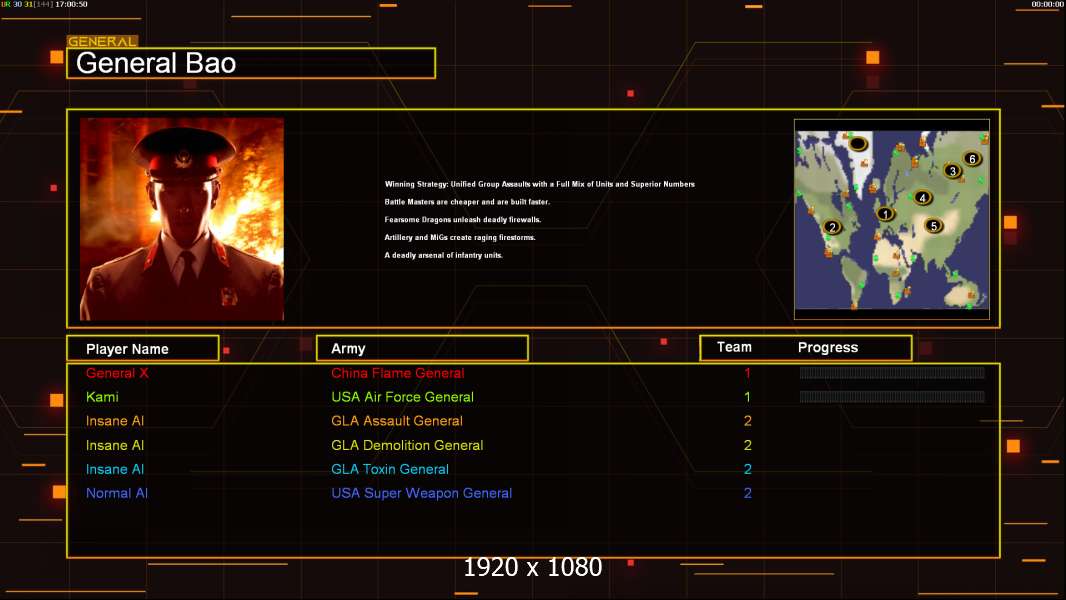
Task: Click General X's progress bar
Action: tap(892, 372)
